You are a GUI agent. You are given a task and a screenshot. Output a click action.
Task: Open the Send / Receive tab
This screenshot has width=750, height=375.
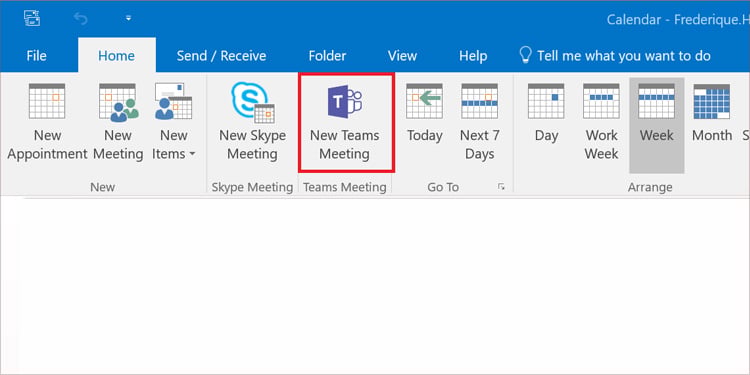[x=221, y=56]
